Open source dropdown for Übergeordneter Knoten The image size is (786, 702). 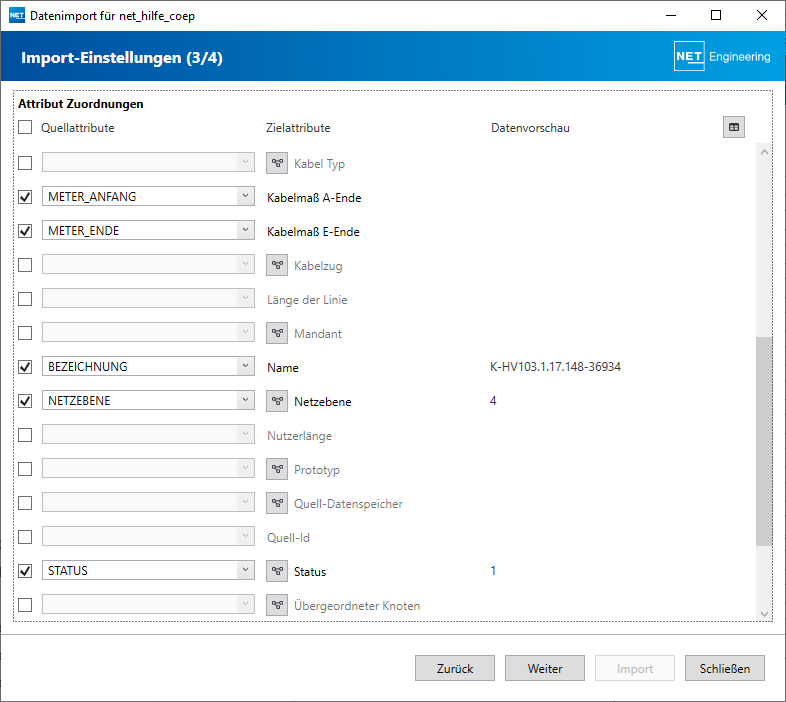pyautogui.click(x=148, y=604)
